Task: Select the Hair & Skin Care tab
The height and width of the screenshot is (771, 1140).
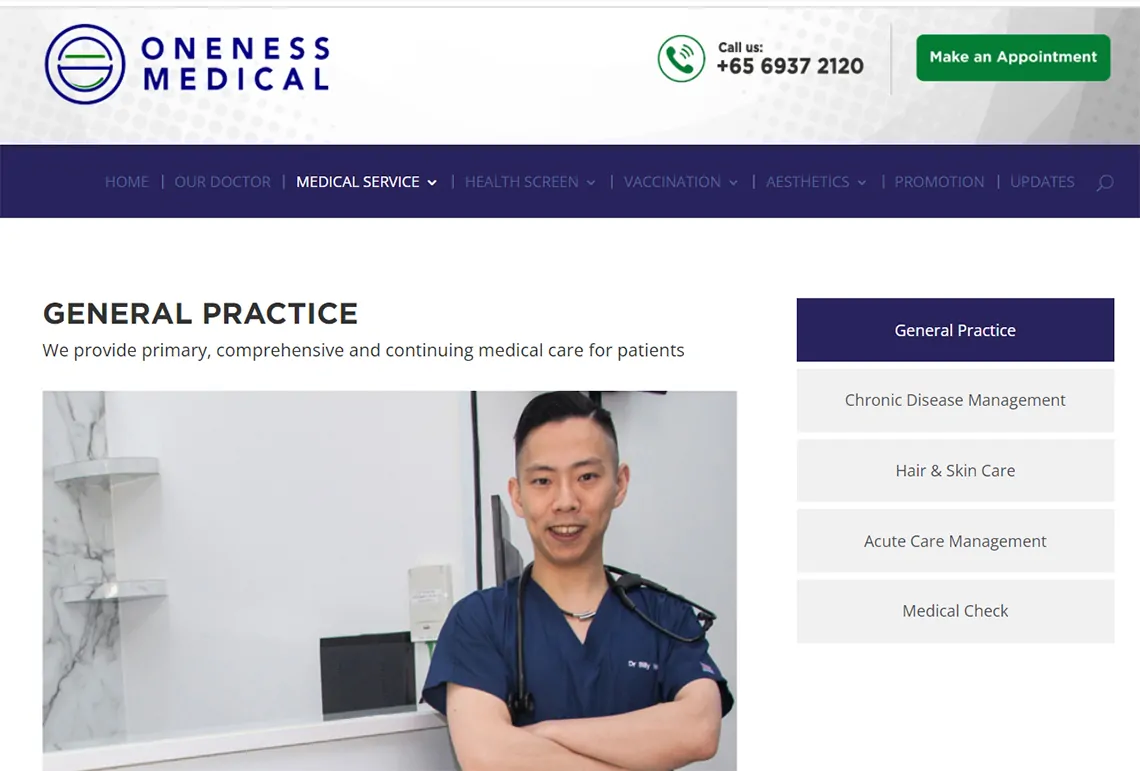Action: coord(955,471)
